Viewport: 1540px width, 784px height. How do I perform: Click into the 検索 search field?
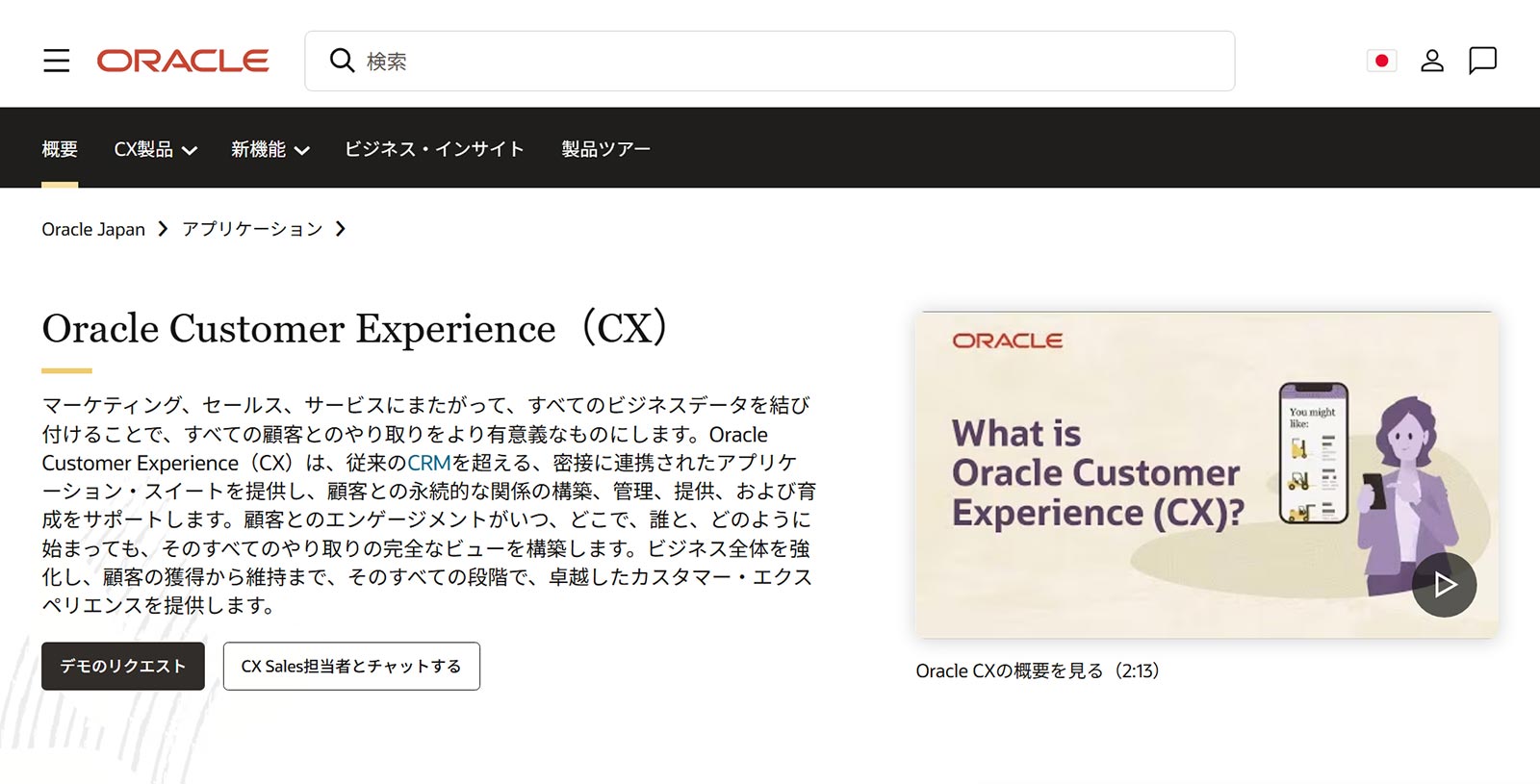pyautogui.click(x=770, y=61)
